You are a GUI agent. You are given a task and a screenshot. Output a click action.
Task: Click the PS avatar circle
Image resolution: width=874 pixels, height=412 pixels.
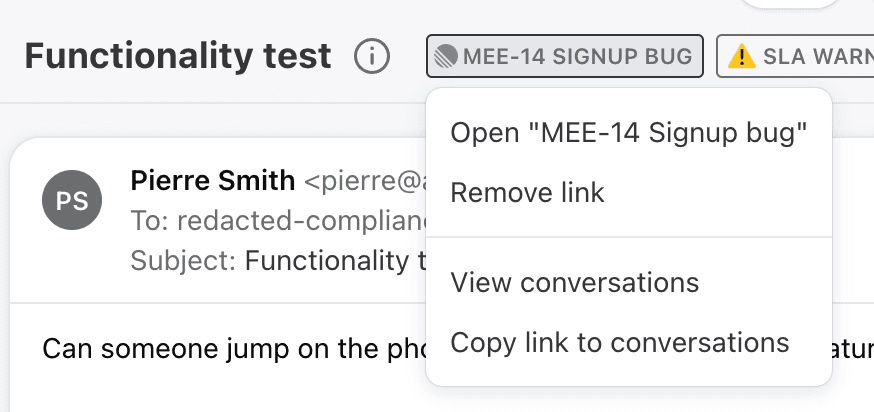[x=72, y=200]
